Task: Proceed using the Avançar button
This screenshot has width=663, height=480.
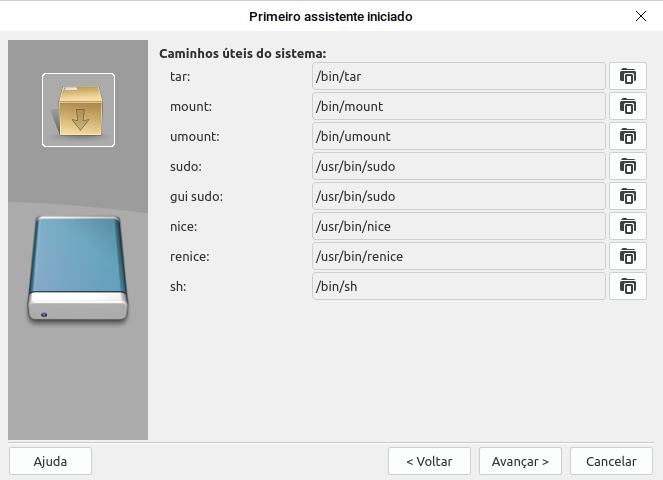Action: (520, 461)
